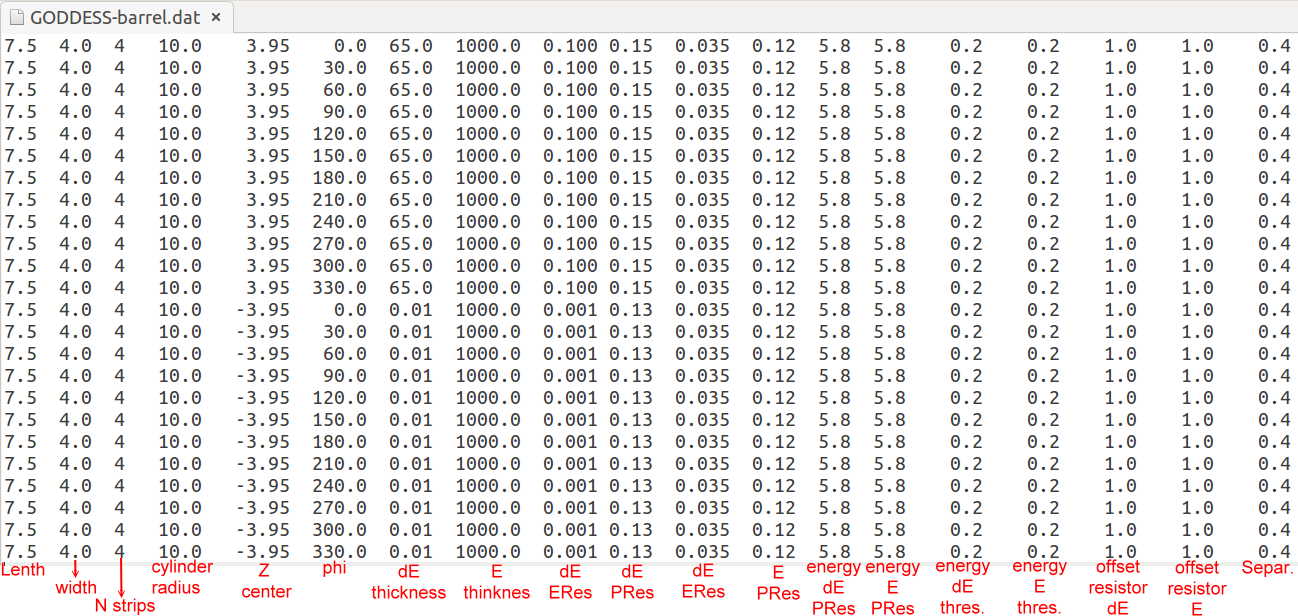Click the document icon in the GODDESS-barrel.dat tab
The image size is (1298, 616).
pos(16,18)
